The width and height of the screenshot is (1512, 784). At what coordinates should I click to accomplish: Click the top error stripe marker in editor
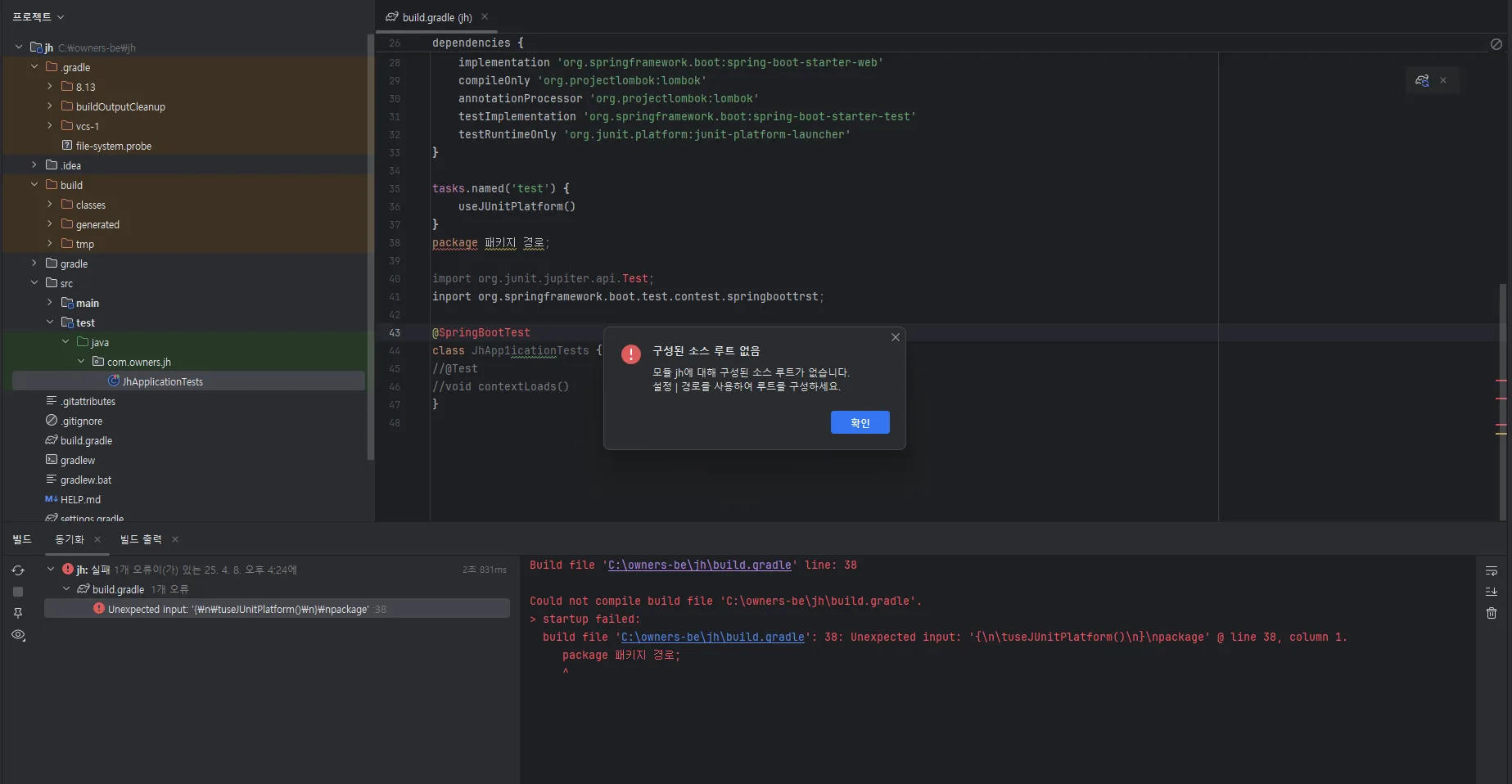1501,381
